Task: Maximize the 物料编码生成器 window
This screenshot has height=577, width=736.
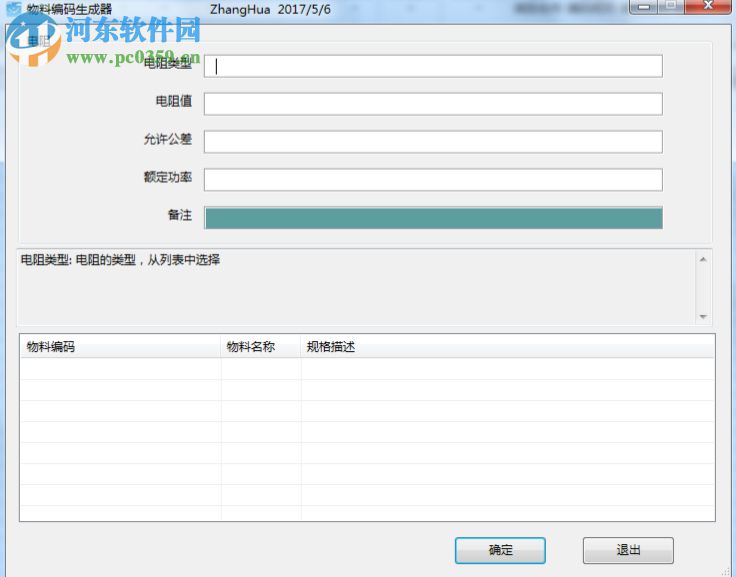Action: click(671, 7)
